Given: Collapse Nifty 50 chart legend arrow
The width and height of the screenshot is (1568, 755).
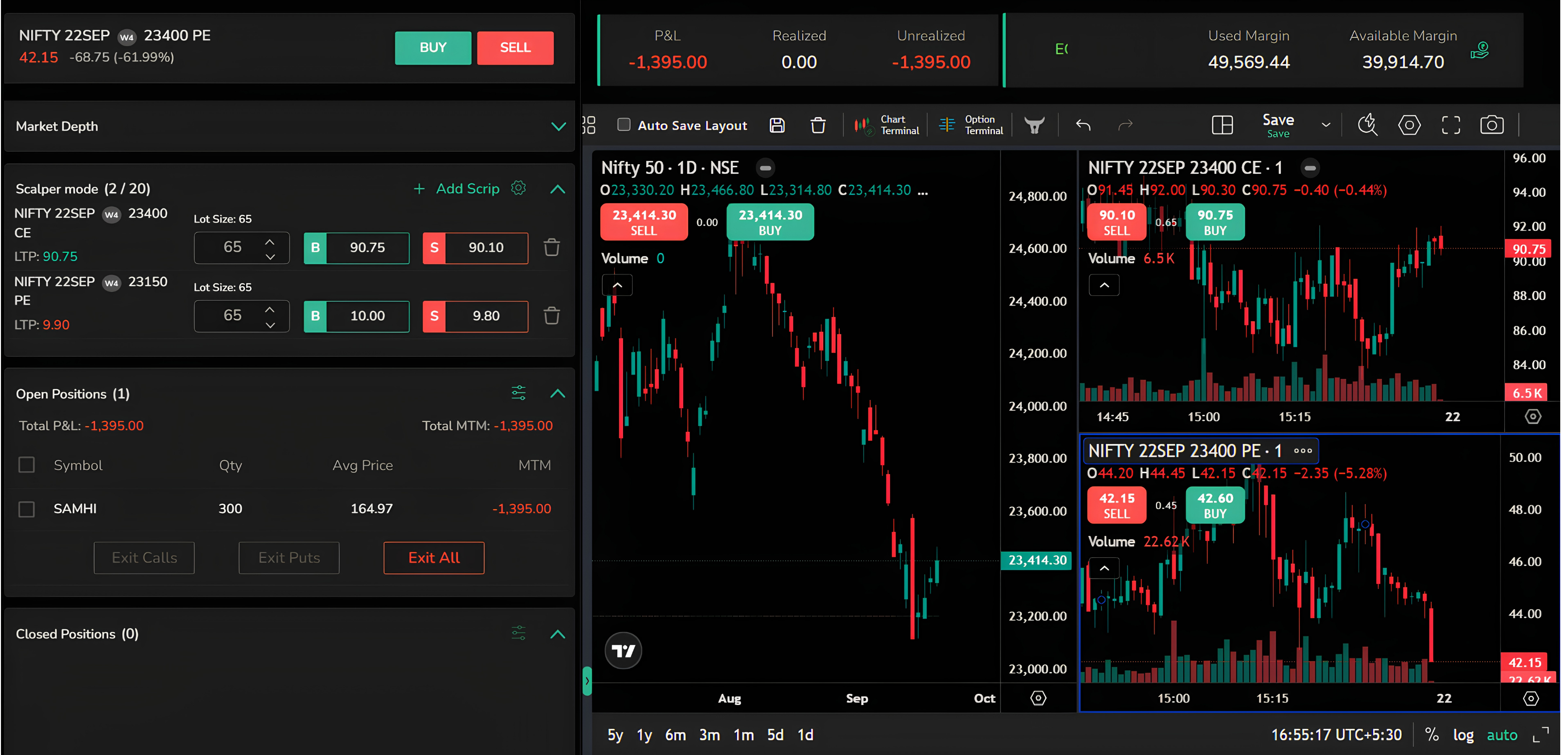Looking at the screenshot, I should pyautogui.click(x=617, y=285).
